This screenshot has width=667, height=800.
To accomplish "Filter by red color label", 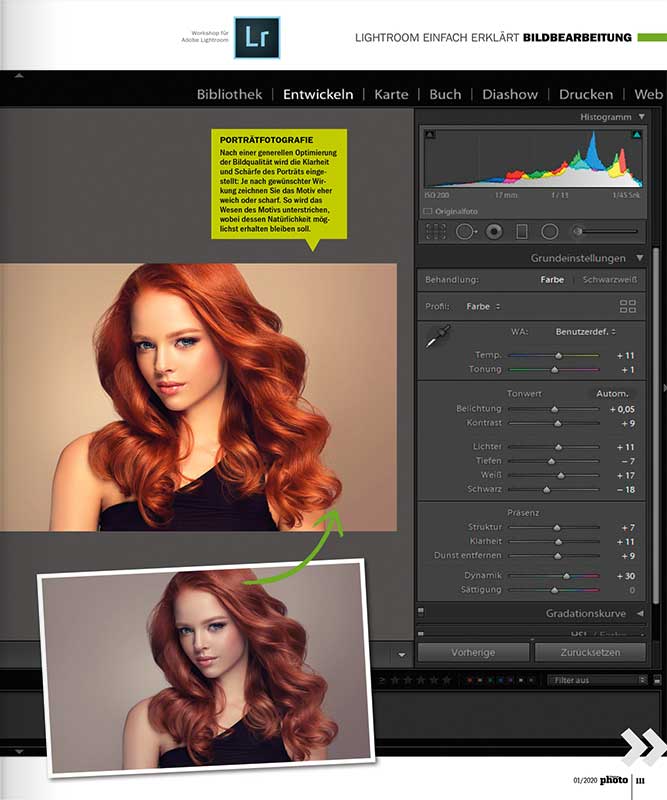I will tap(470, 680).
